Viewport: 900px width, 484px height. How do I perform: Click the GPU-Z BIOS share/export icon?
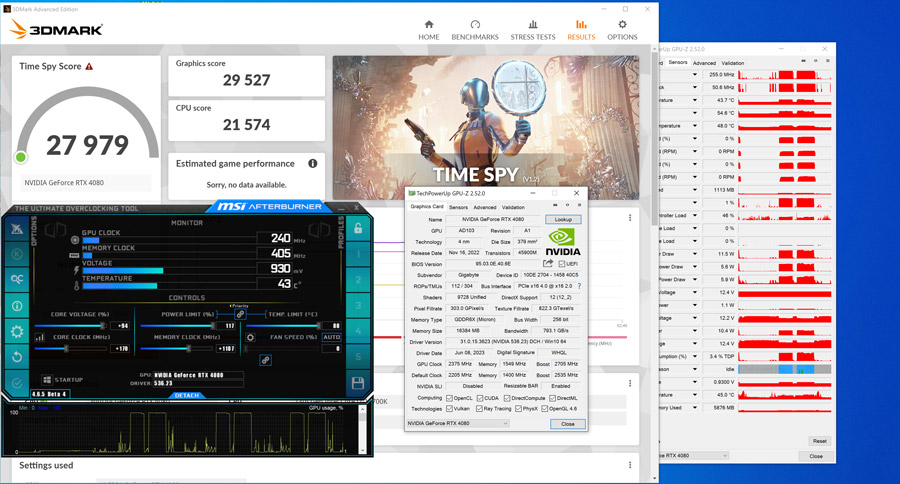tap(548, 264)
